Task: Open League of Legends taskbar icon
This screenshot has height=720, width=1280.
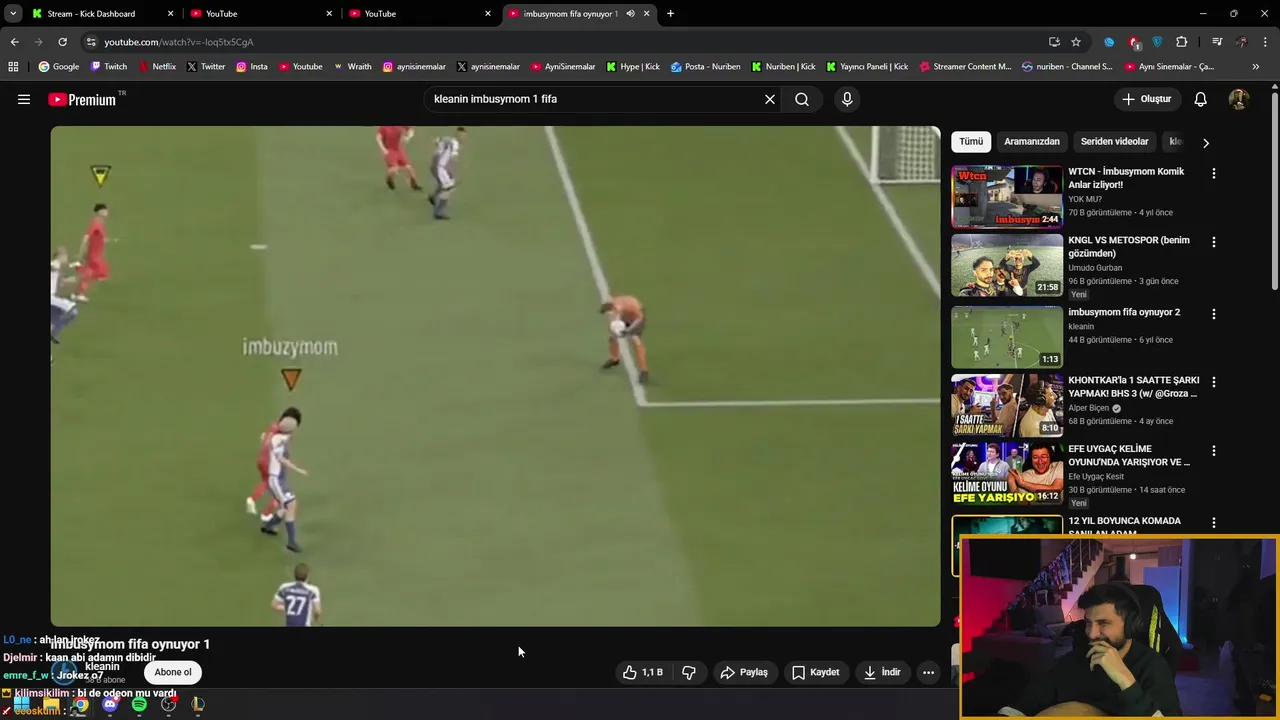Action: (198, 705)
